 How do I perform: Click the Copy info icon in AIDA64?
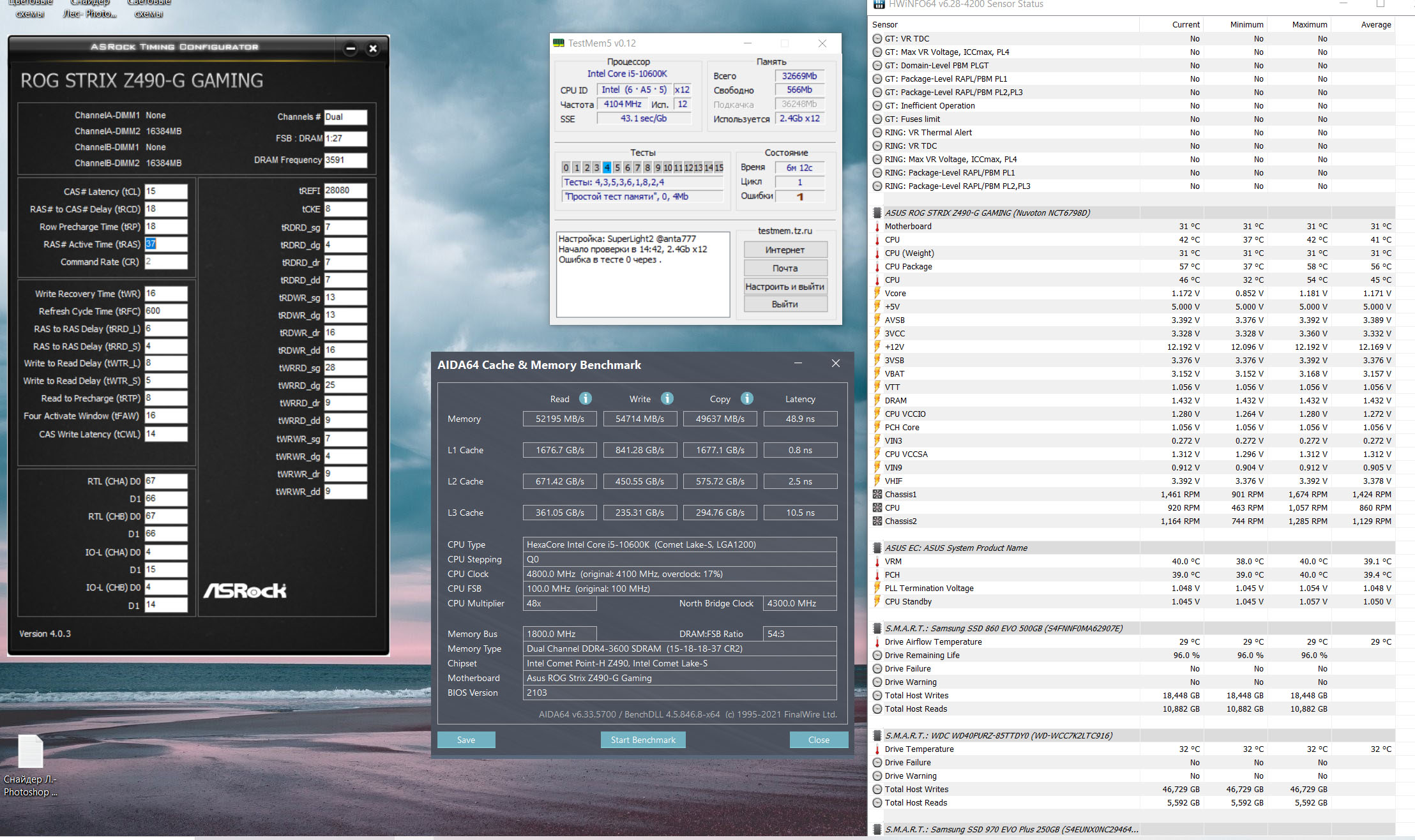tap(746, 398)
